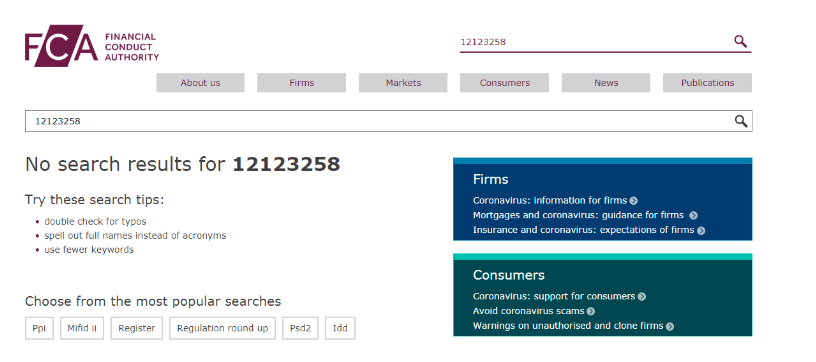Click the 'Firms' panel heading

coord(491,179)
